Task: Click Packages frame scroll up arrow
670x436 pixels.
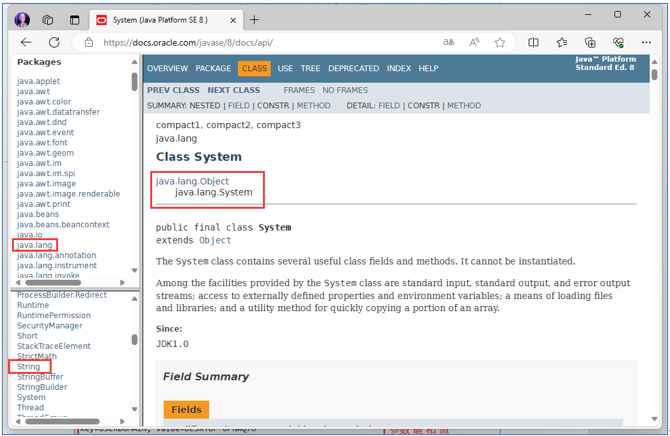Action: [x=134, y=62]
